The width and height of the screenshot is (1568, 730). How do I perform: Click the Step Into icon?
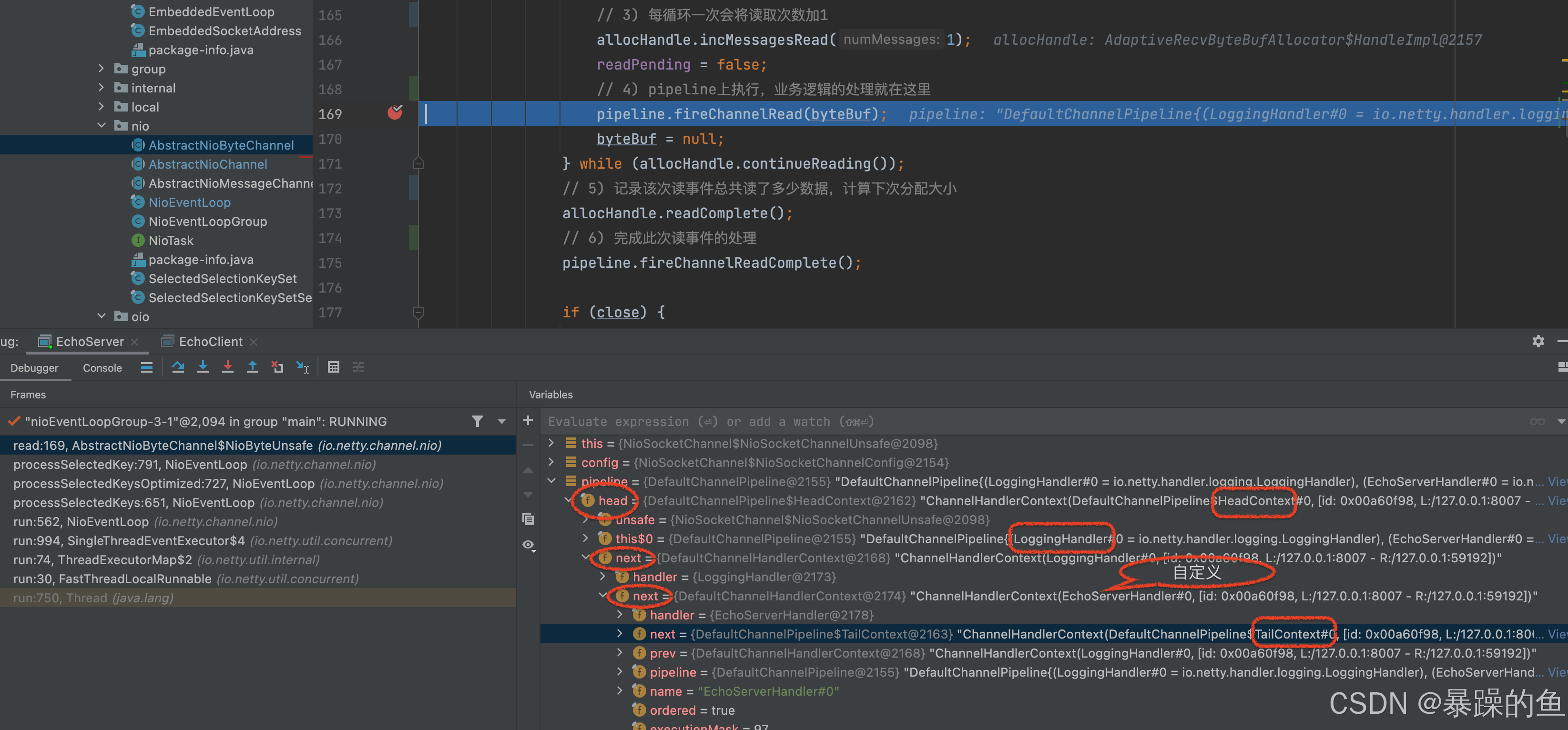(x=203, y=367)
